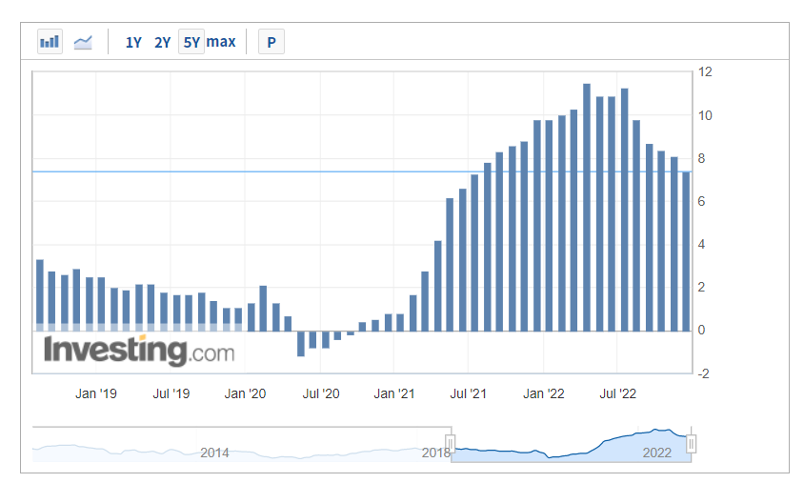Click the 12 label on the y-axis
The image size is (804, 483).
coord(705,72)
